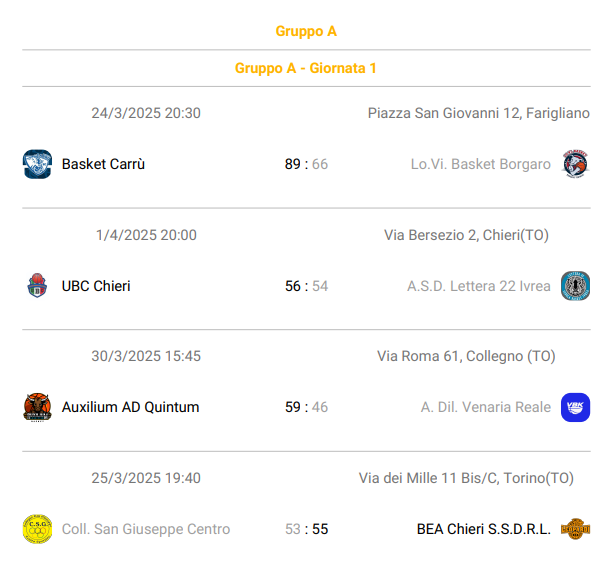
Task: Open the Auxilium AD Quintum team name
Action: tap(131, 407)
